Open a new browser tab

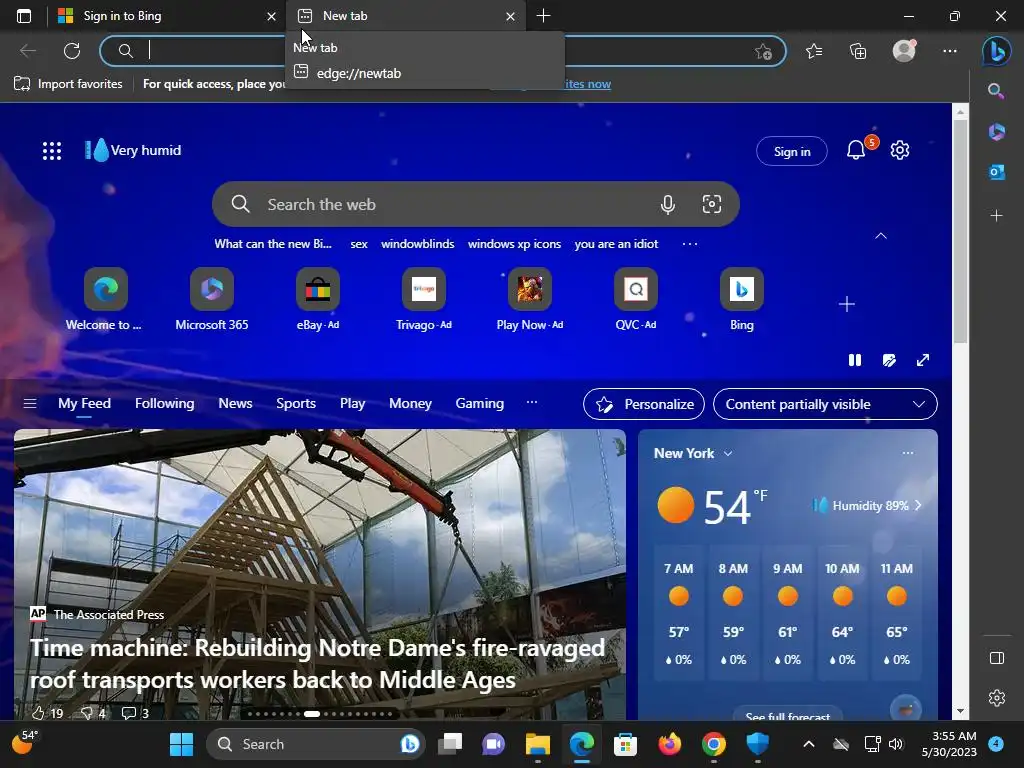[543, 16]
